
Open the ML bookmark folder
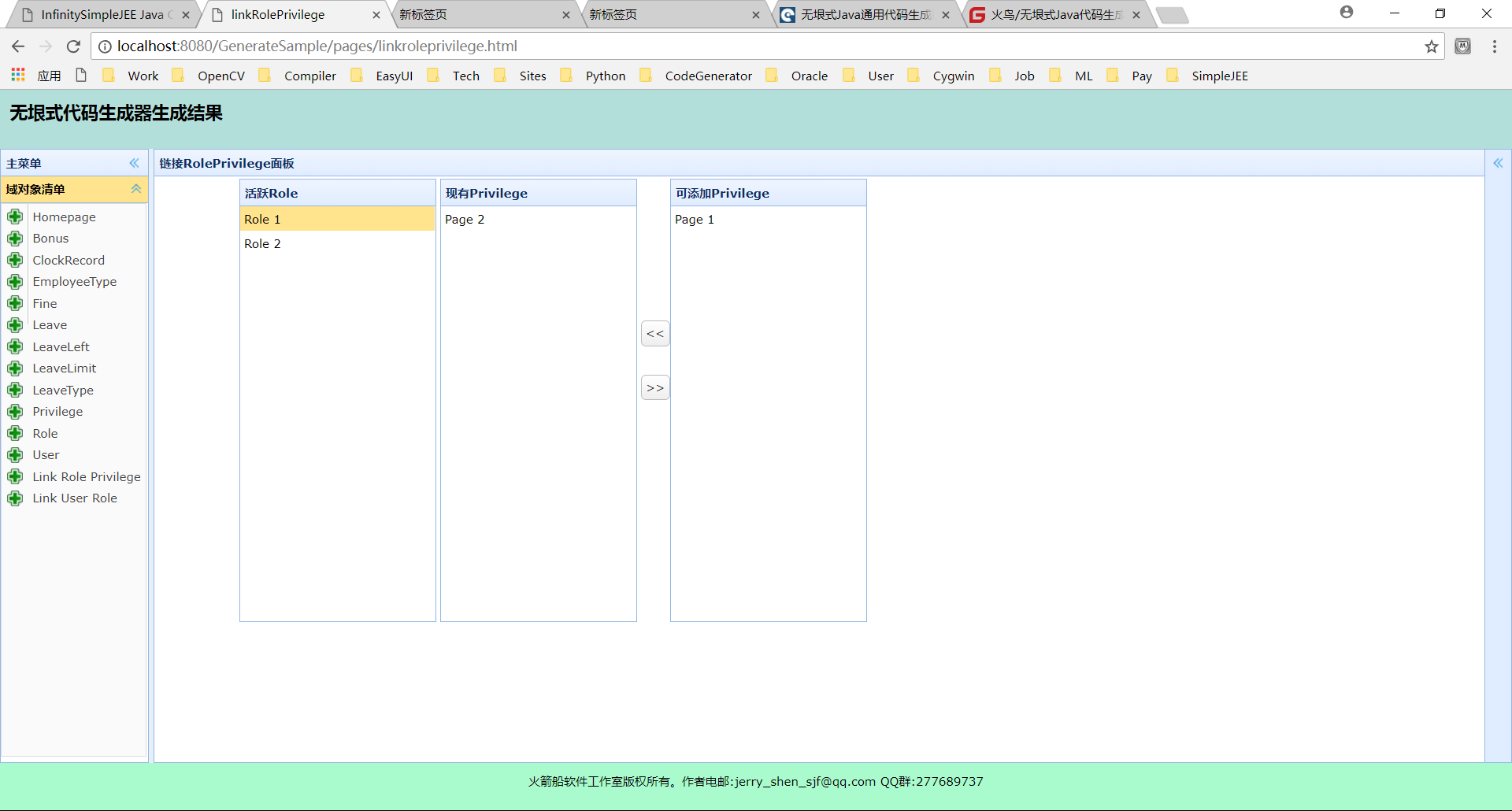click(1072, 76)
